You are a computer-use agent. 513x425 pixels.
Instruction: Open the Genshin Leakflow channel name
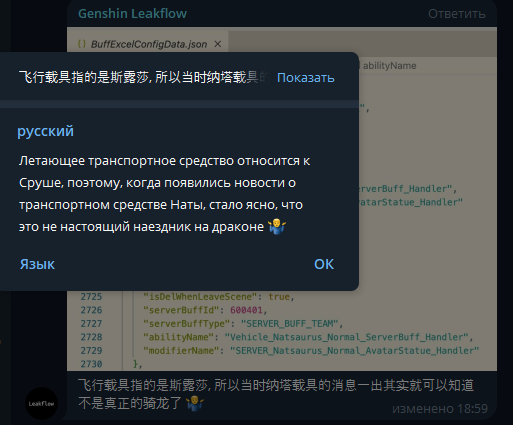(x=132, y=14)
